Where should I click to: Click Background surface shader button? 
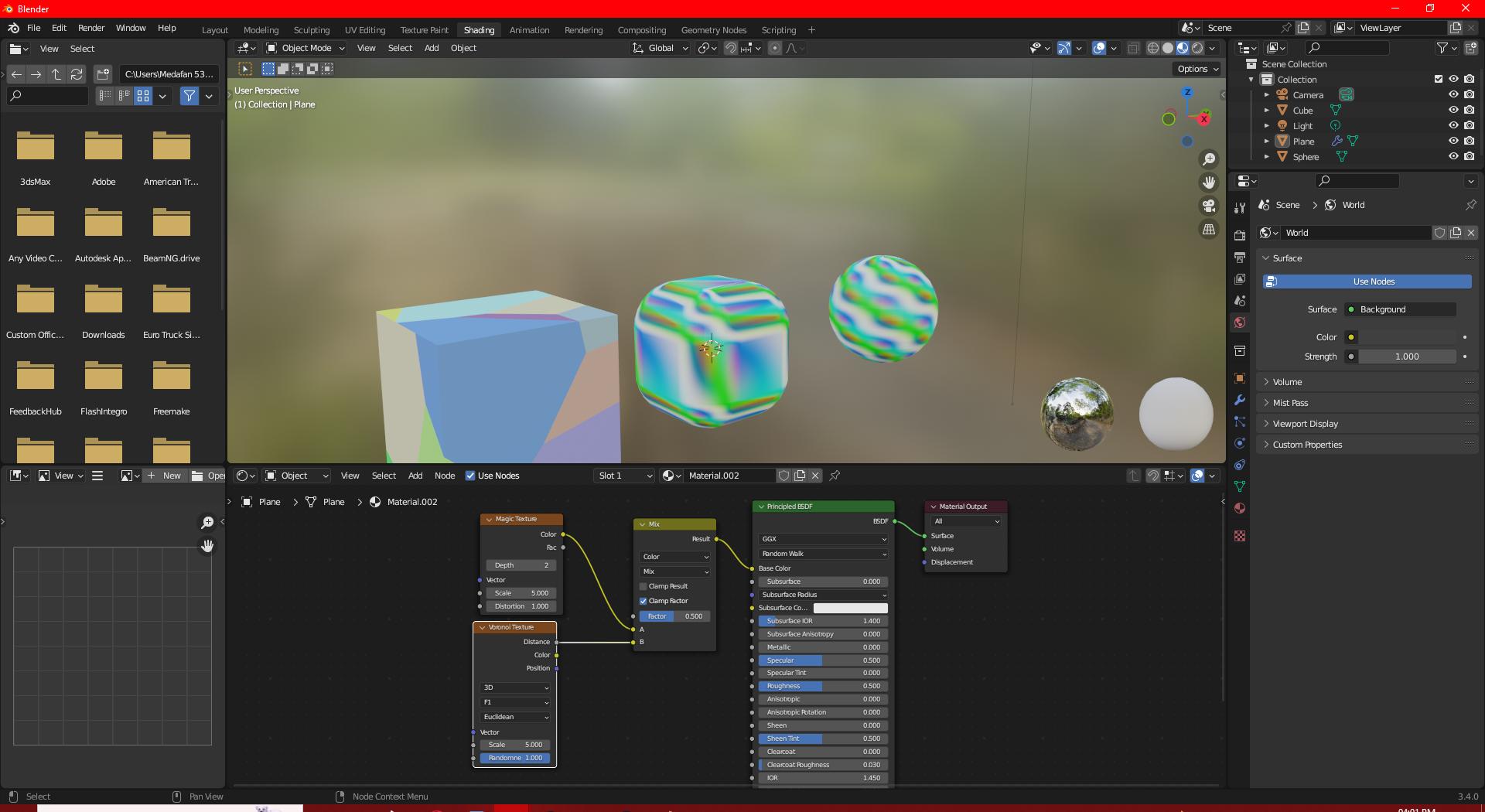pos(1400,309)
